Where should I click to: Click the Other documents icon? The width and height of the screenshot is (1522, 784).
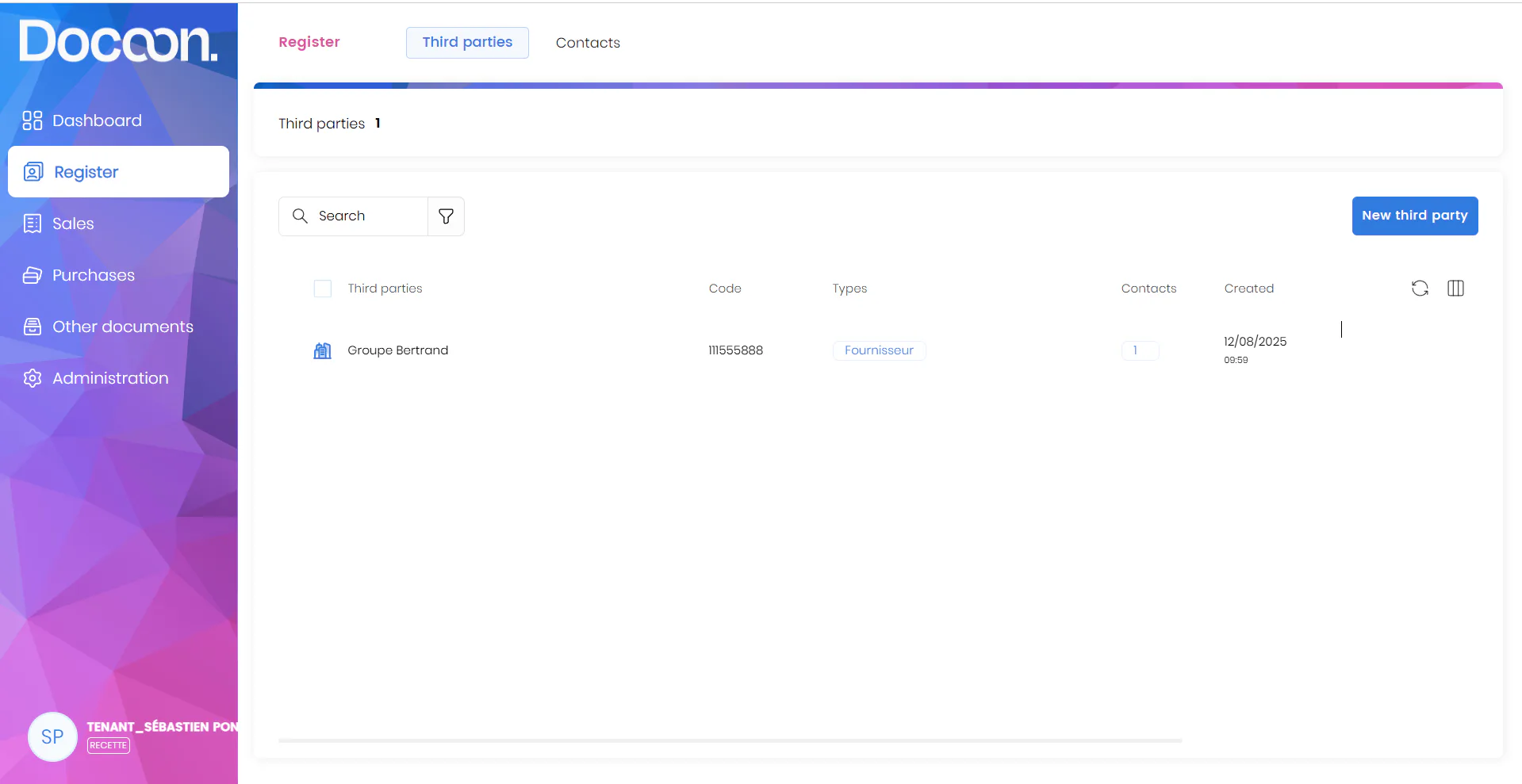pyautogui.click(x=33, y=327)
